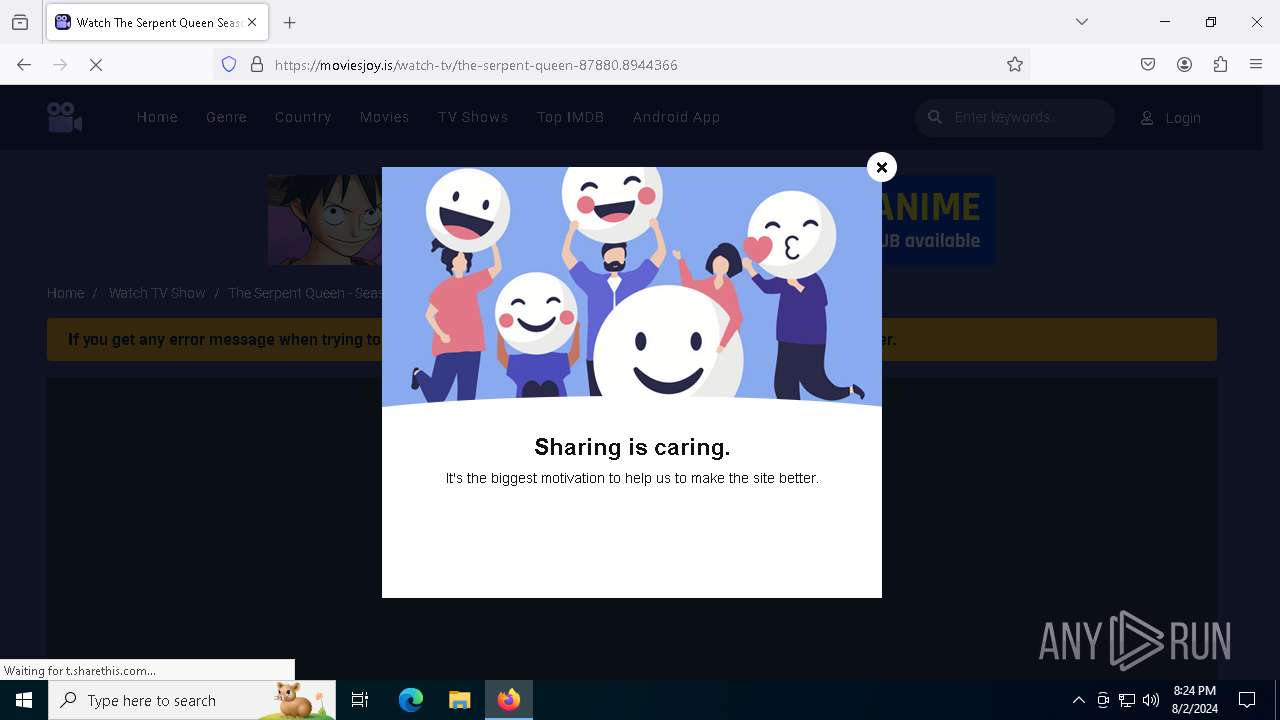Click the tracking protection shield icon
This screenshot has width=1280, height=720.
point(229,65)
